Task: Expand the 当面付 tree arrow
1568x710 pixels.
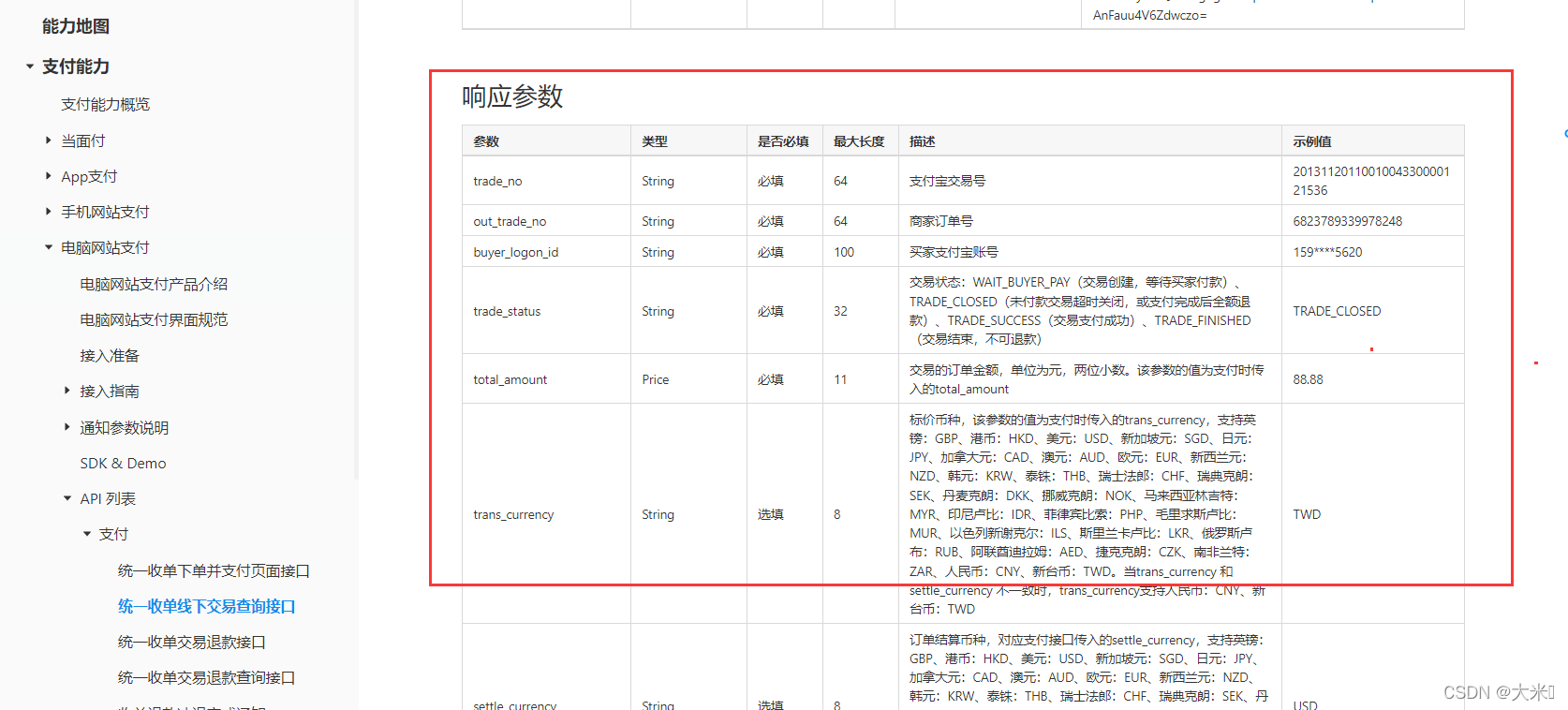Action: tap(49, 141)
